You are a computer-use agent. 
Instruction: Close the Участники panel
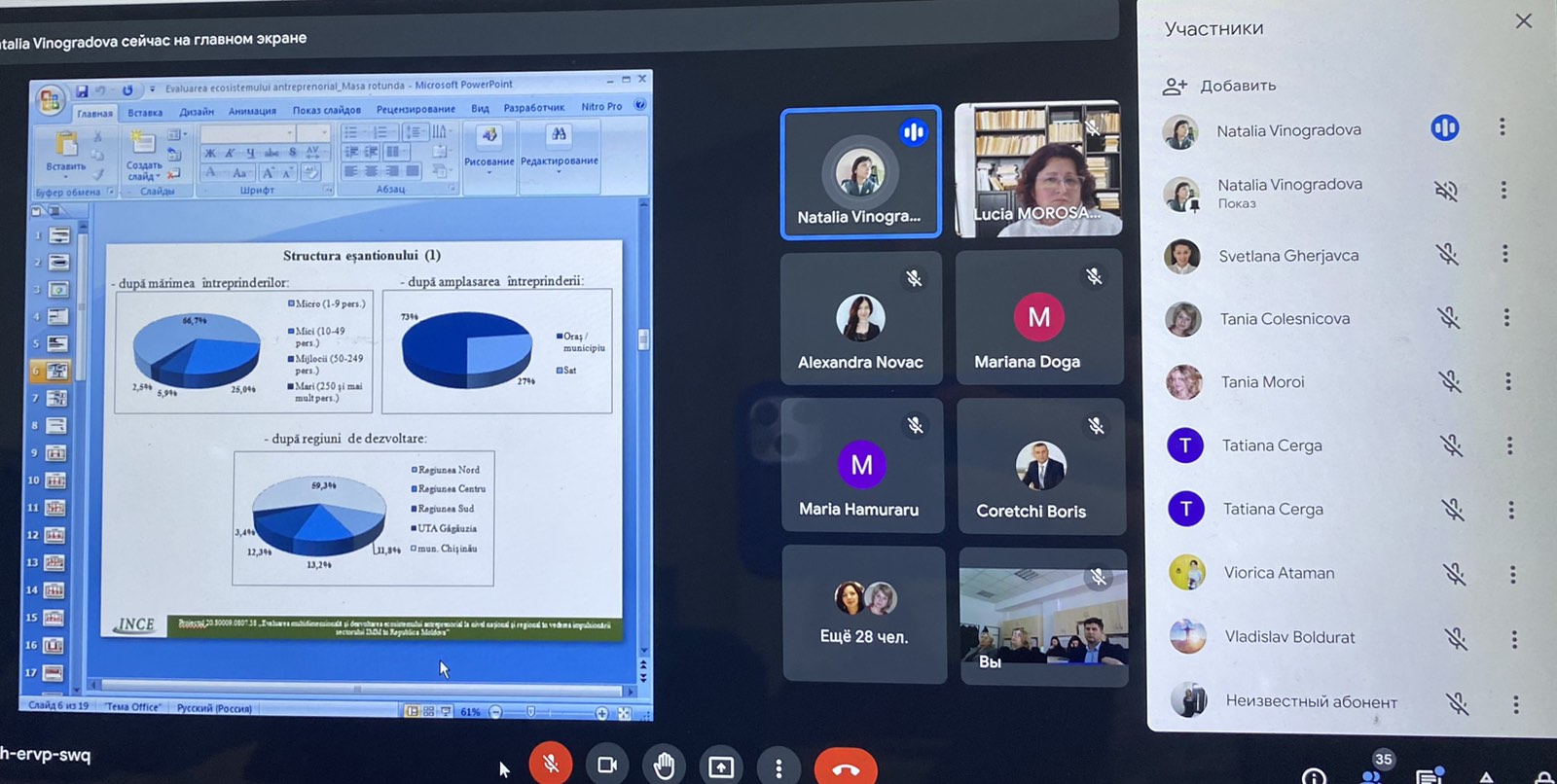pos(1523,21)
